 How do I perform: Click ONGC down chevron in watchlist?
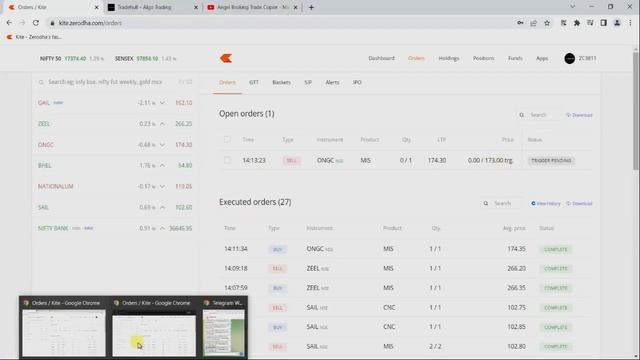[x=162, y=145]
